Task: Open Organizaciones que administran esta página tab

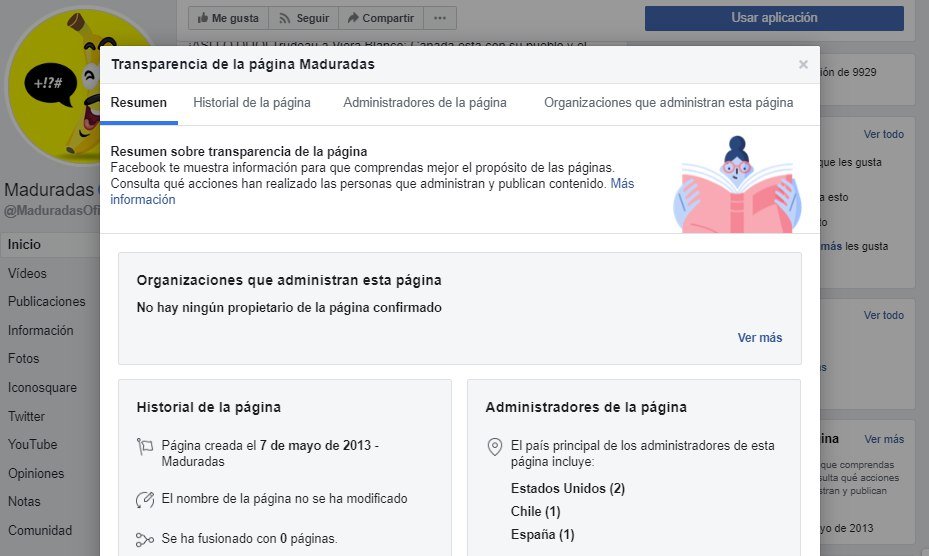Action: click(x=668, y=103)
